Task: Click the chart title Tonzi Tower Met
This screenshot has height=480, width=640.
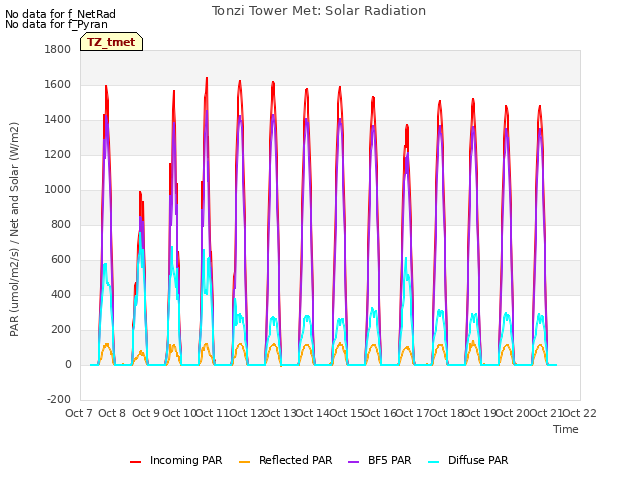Action: [319, 11]
